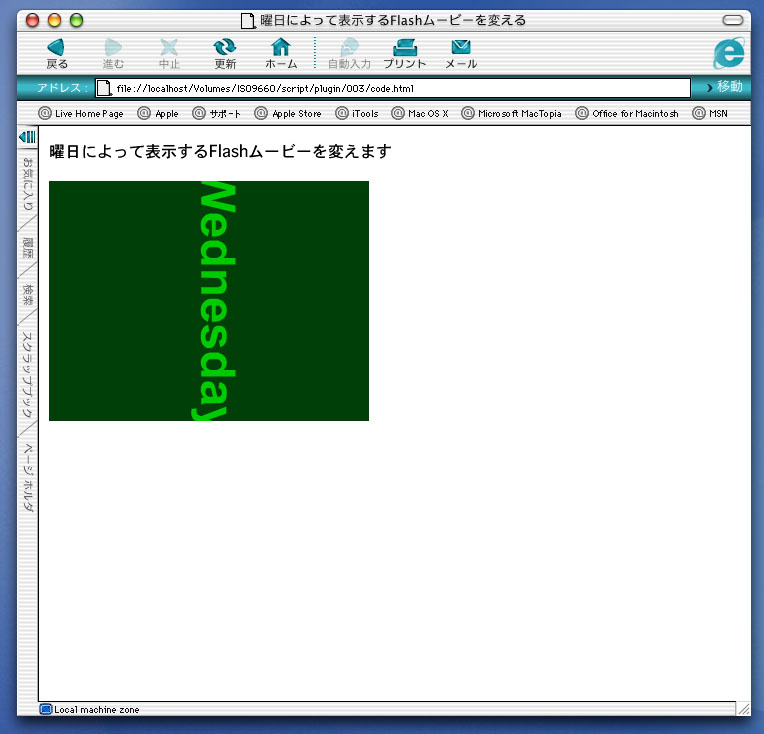
Task: Click the Internet Explorer logo icon
Action: pyautogui.click(x=728, y=53)
